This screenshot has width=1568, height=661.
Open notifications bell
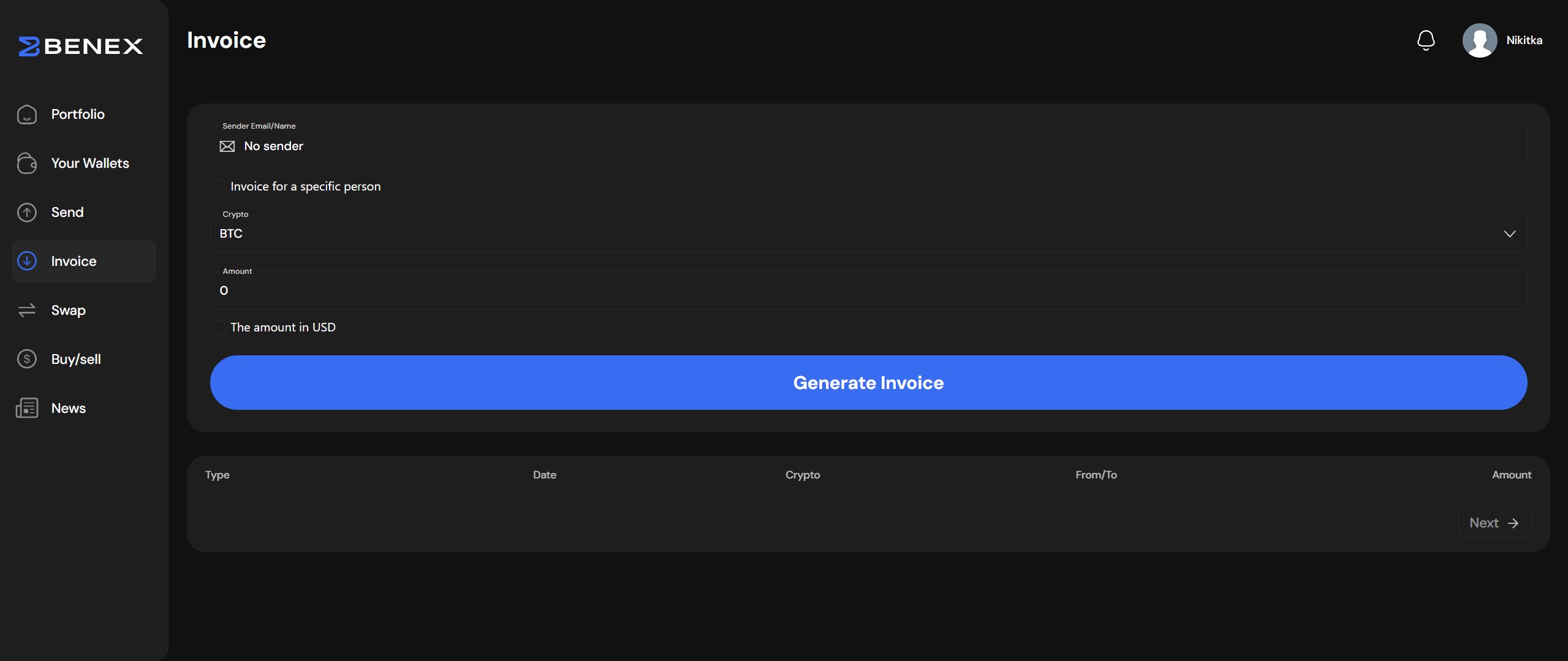tap(1426, 40)
